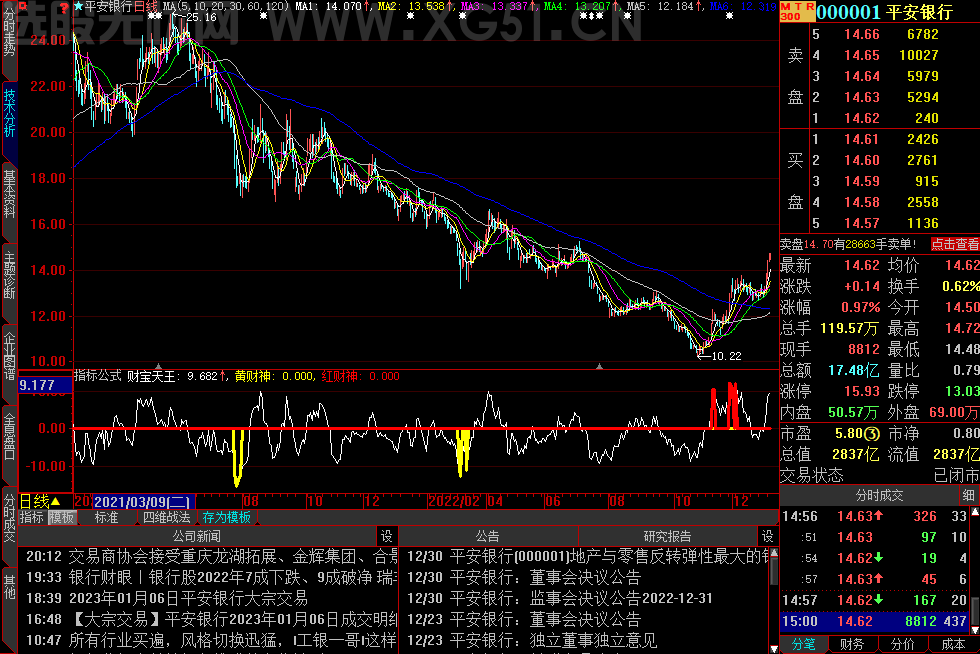Select the 财务 tab

click(852, 644)
